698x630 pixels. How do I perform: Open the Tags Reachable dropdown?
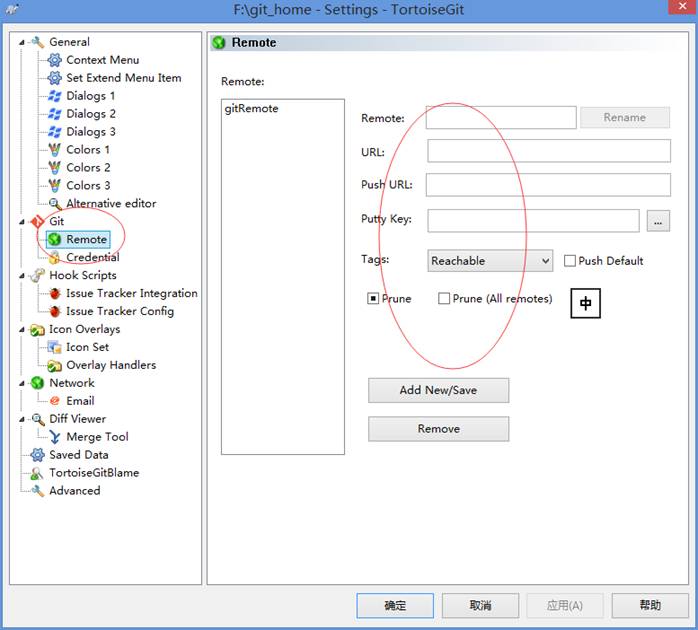click(490, 260)
